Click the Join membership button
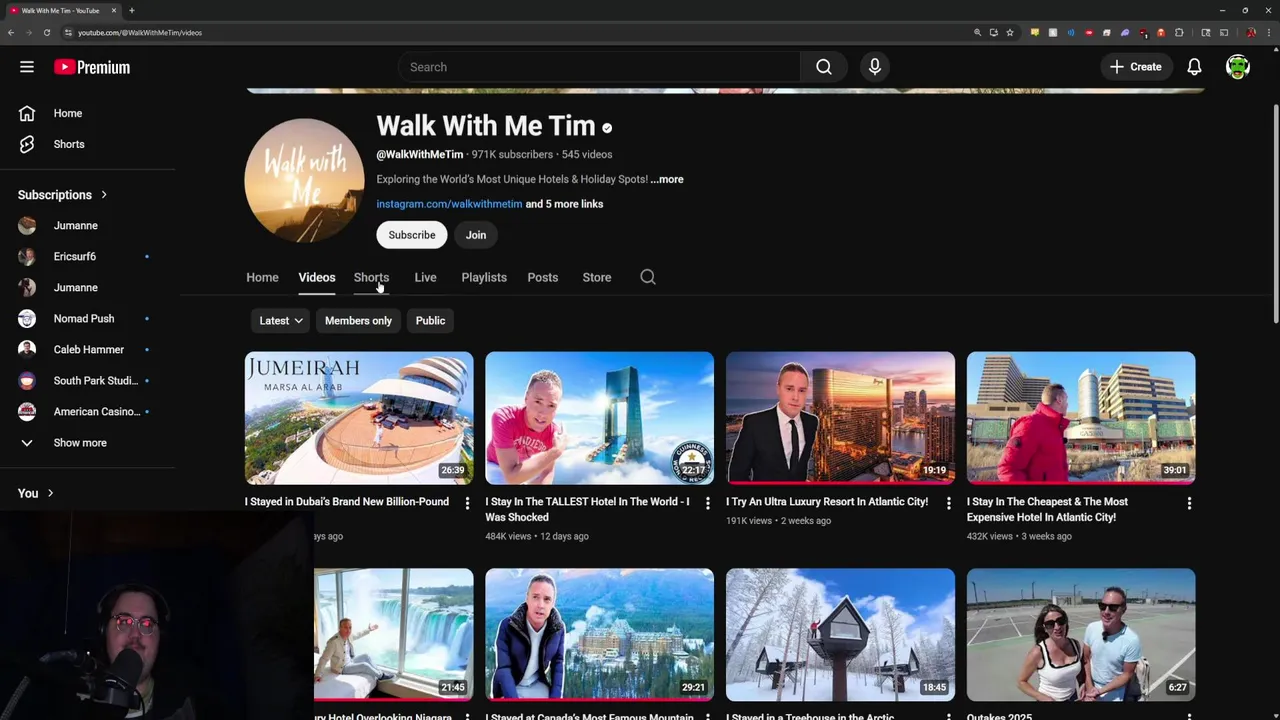The height and width of the screenshot is (720, 1280). pos(476,235)
